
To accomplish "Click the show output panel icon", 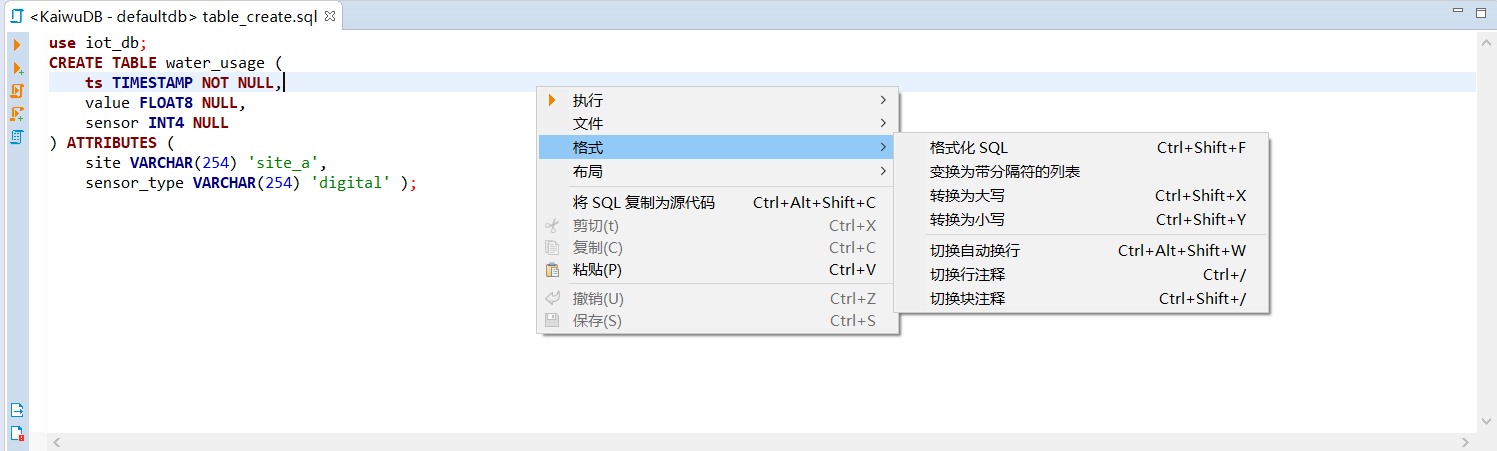I will [17, 410].
